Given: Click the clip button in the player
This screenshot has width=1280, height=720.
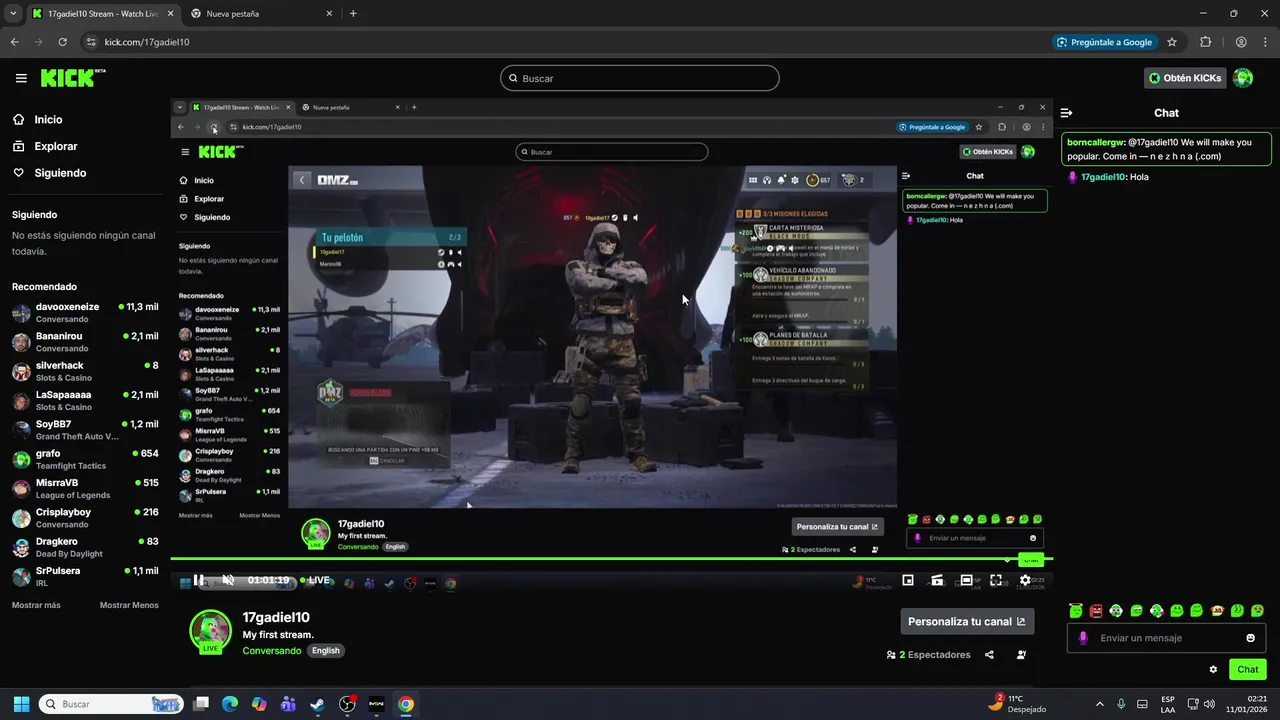Looking at the screenshot, I should tap(937, 580).
